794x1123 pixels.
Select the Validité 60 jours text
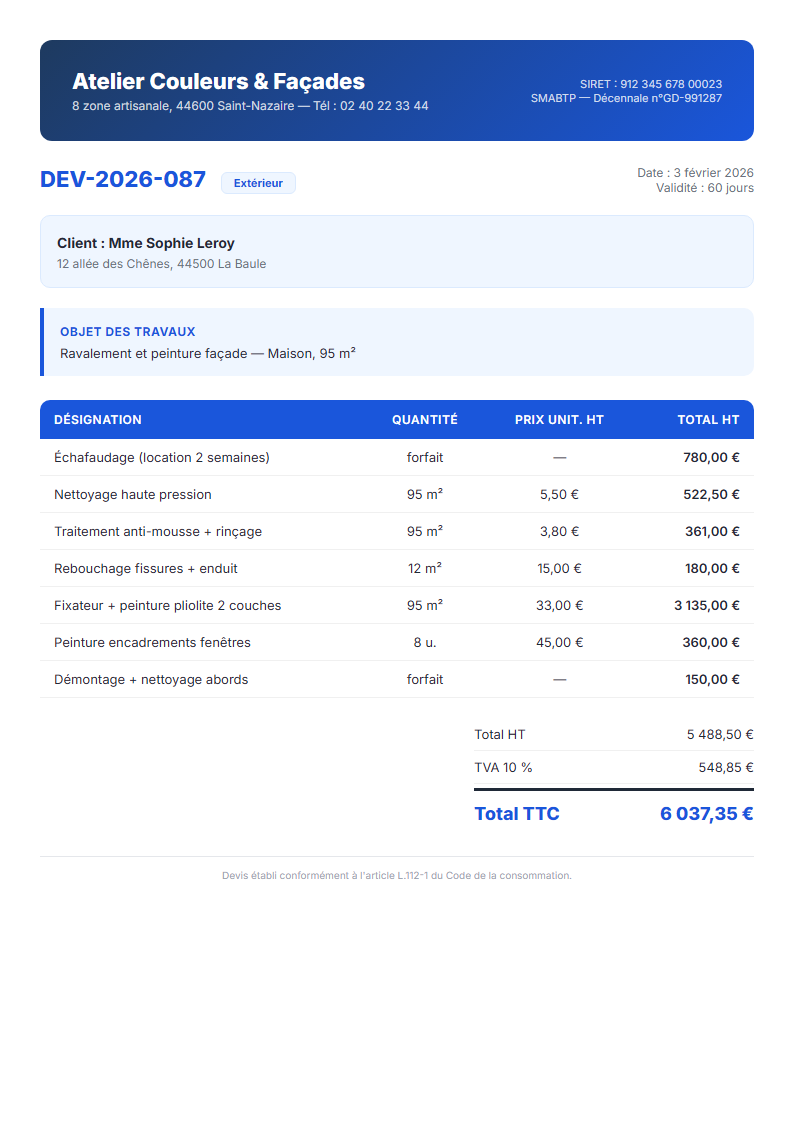pos(704,188)
